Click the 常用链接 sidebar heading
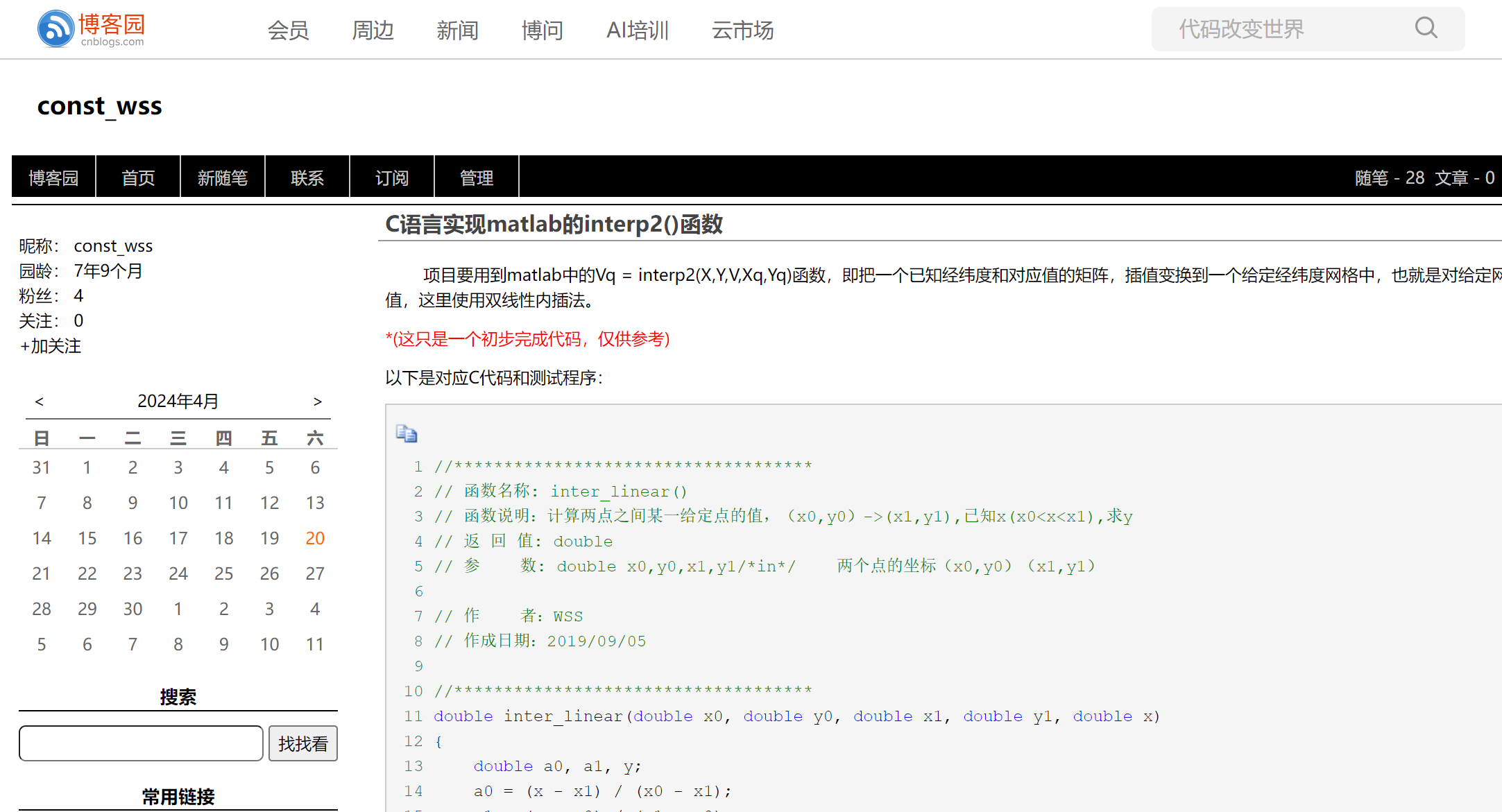Screen dimensions: 1502x812 (x=178, y=797)
